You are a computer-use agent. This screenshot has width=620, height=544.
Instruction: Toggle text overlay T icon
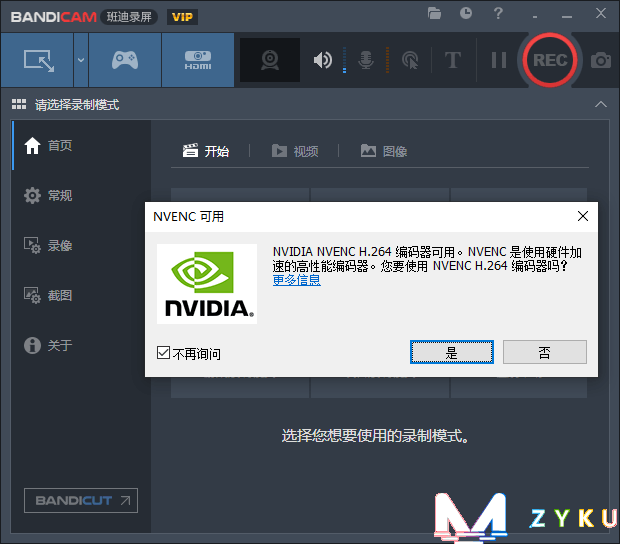tap(453, 60)
